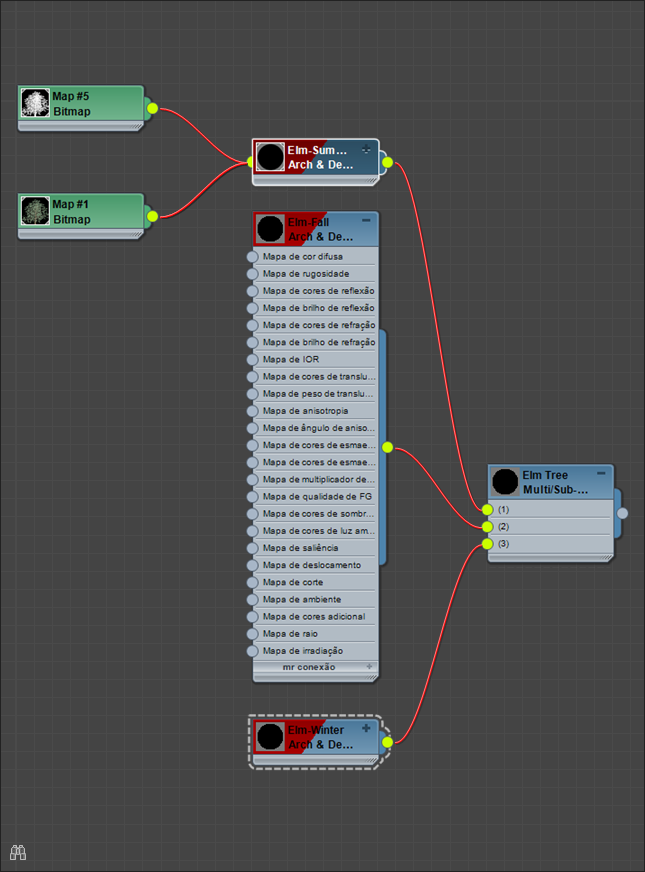Click socket for Mapa de corte
Image resolution: width=645 pixels, height=872 pixels.
(252, 582)
